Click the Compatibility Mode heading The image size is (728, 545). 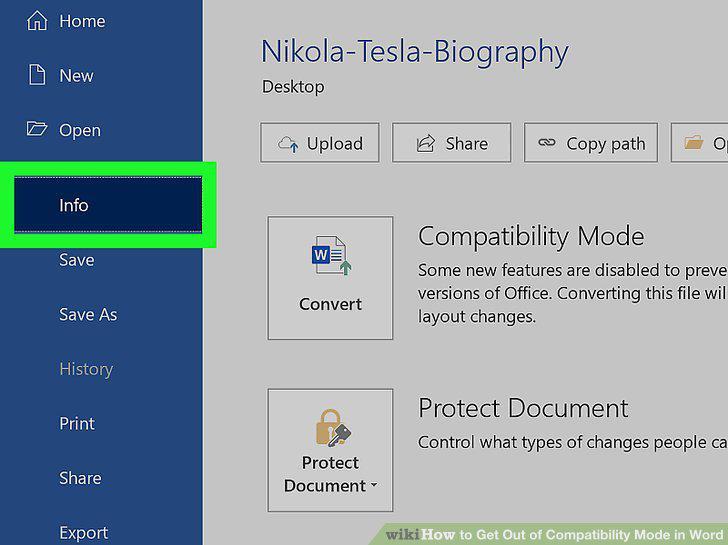(x=531, y=236)
